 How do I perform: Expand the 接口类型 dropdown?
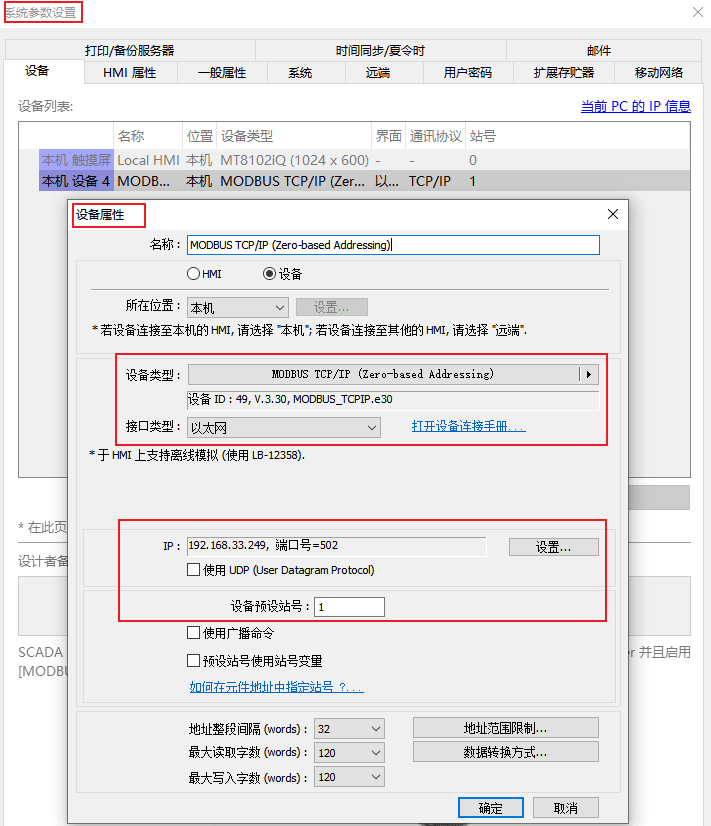[284, 428]
